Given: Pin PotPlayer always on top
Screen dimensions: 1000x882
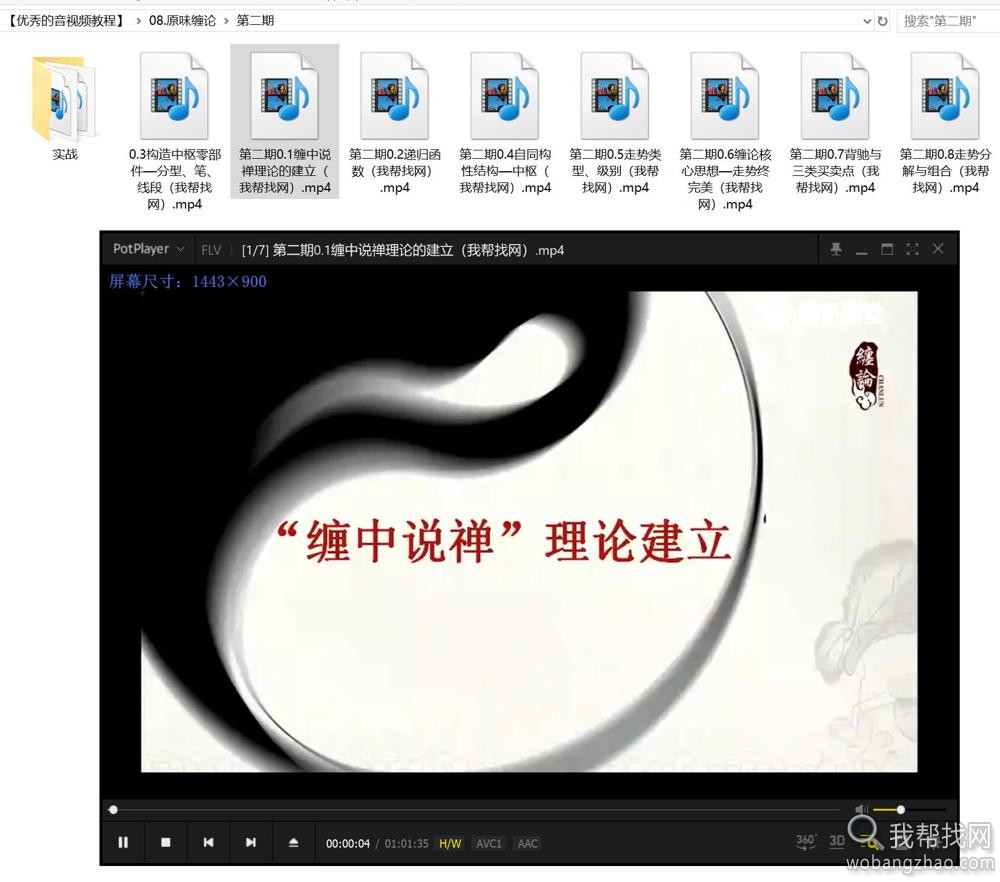Looking at the screenshot, I should [838, 249].
